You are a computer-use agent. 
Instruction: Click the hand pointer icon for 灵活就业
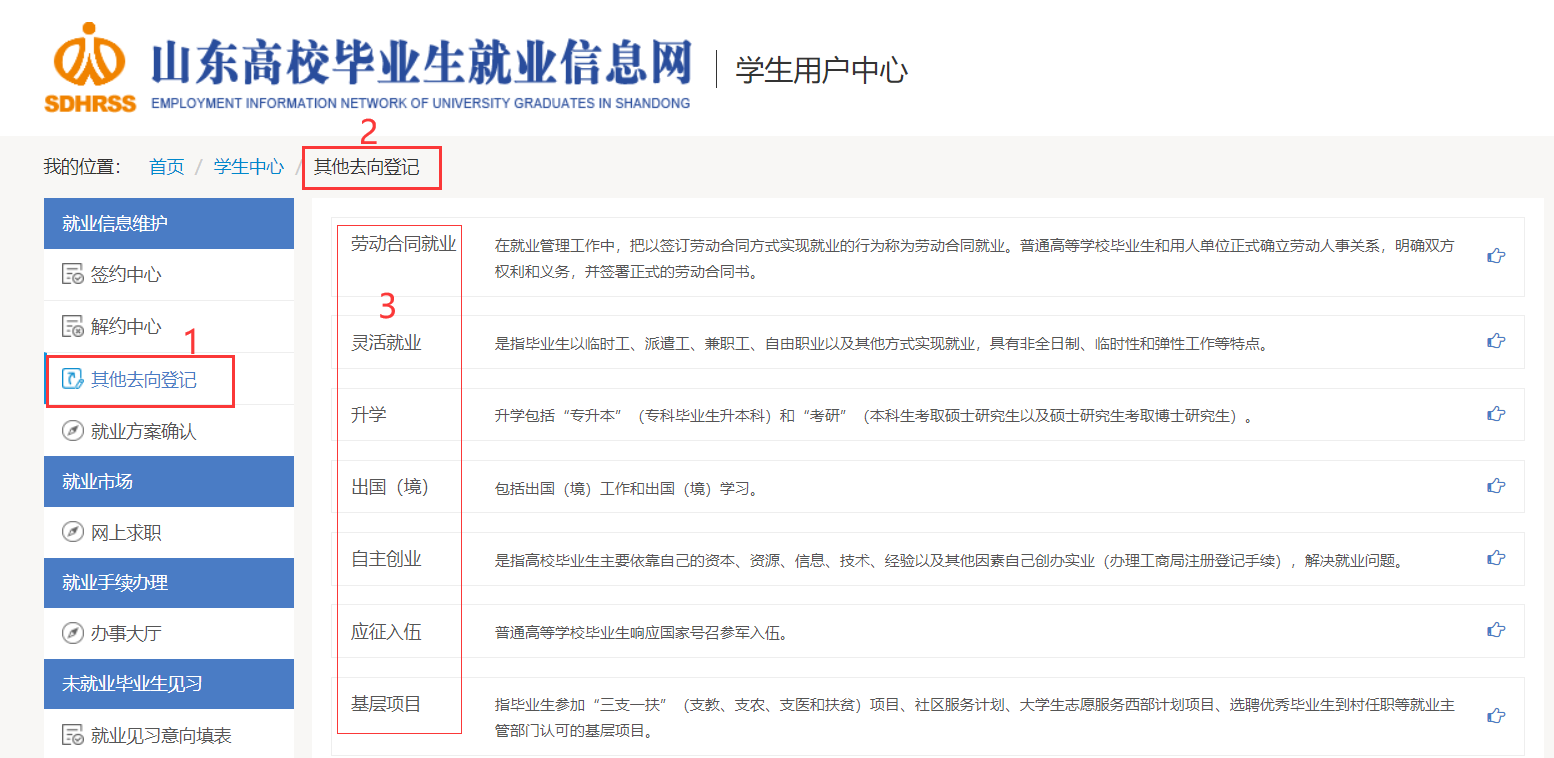pyautogui.click(x=1496, y=341)
